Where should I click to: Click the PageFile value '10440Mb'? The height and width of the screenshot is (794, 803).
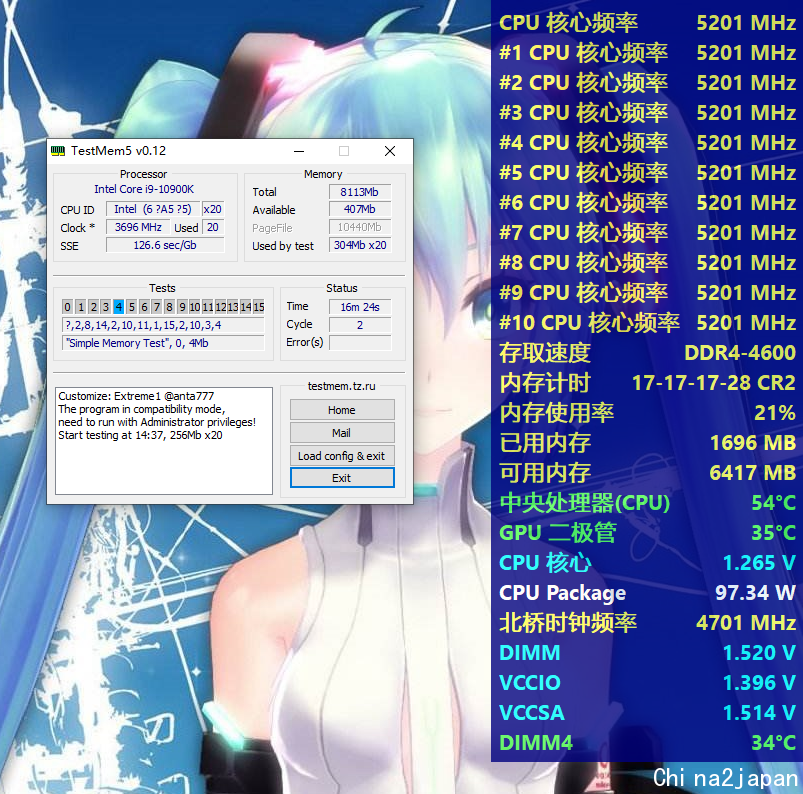coord(360,227)
